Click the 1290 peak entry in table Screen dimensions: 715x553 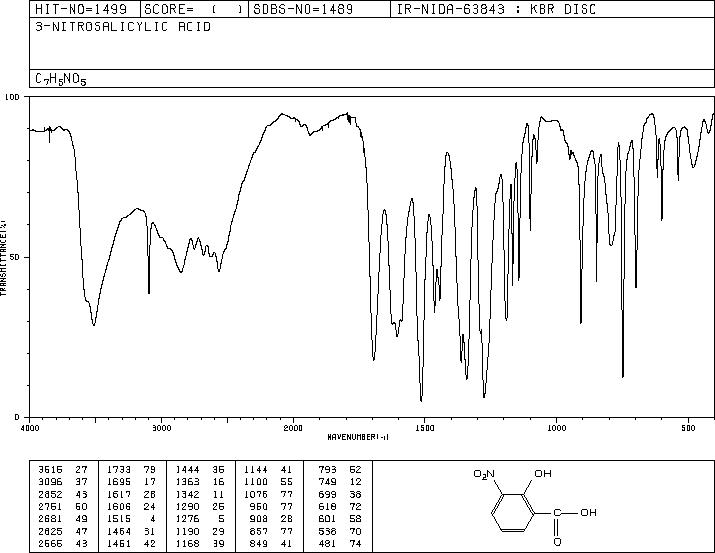[200, 506]
